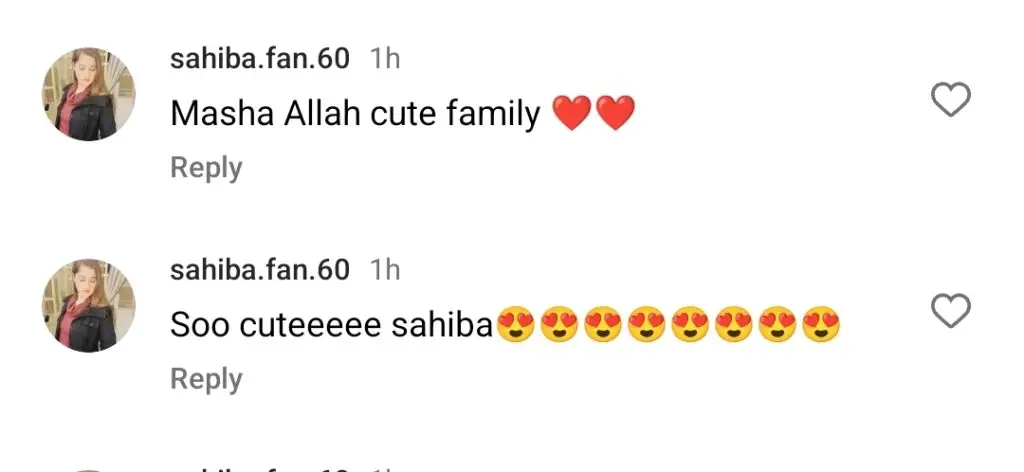
Task: Reply to the "Masha Allah cute family" comment
Action: (206, 168)
